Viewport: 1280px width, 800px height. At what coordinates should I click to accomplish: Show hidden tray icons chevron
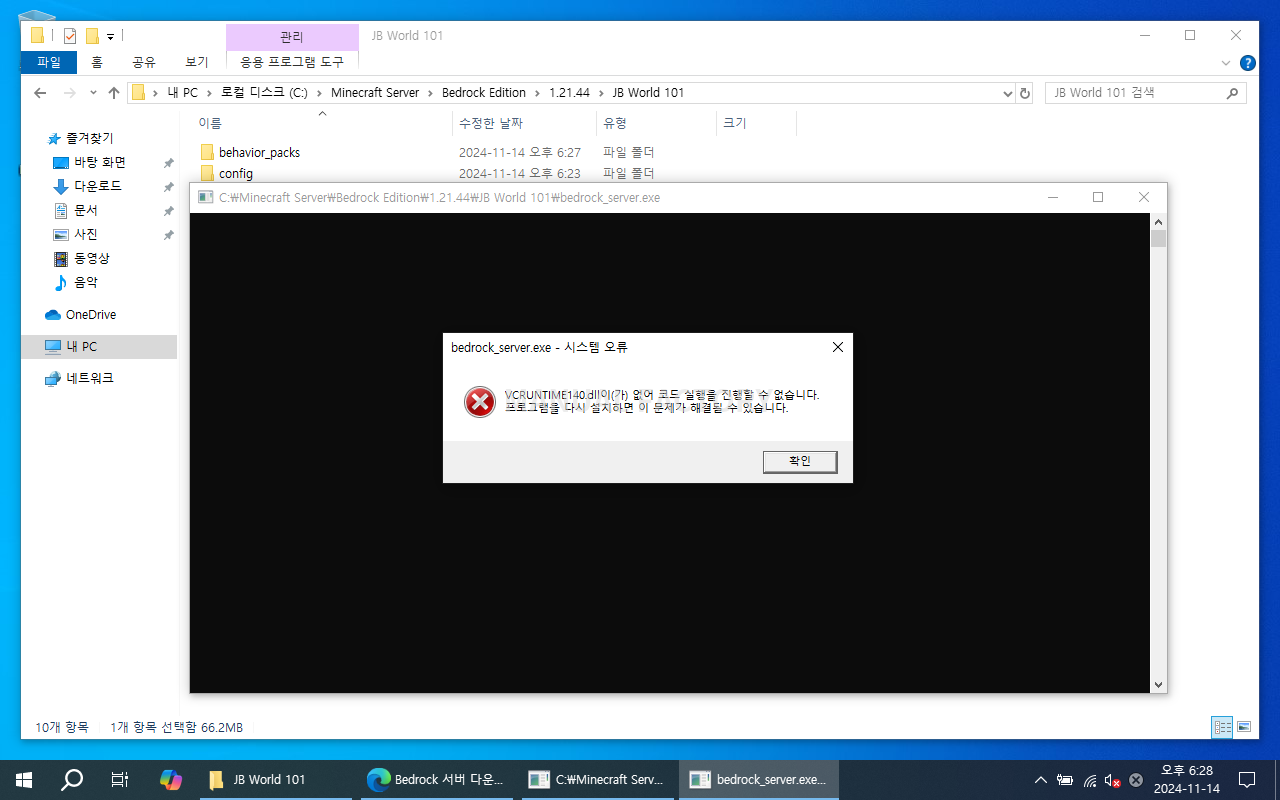[1041, 780]
